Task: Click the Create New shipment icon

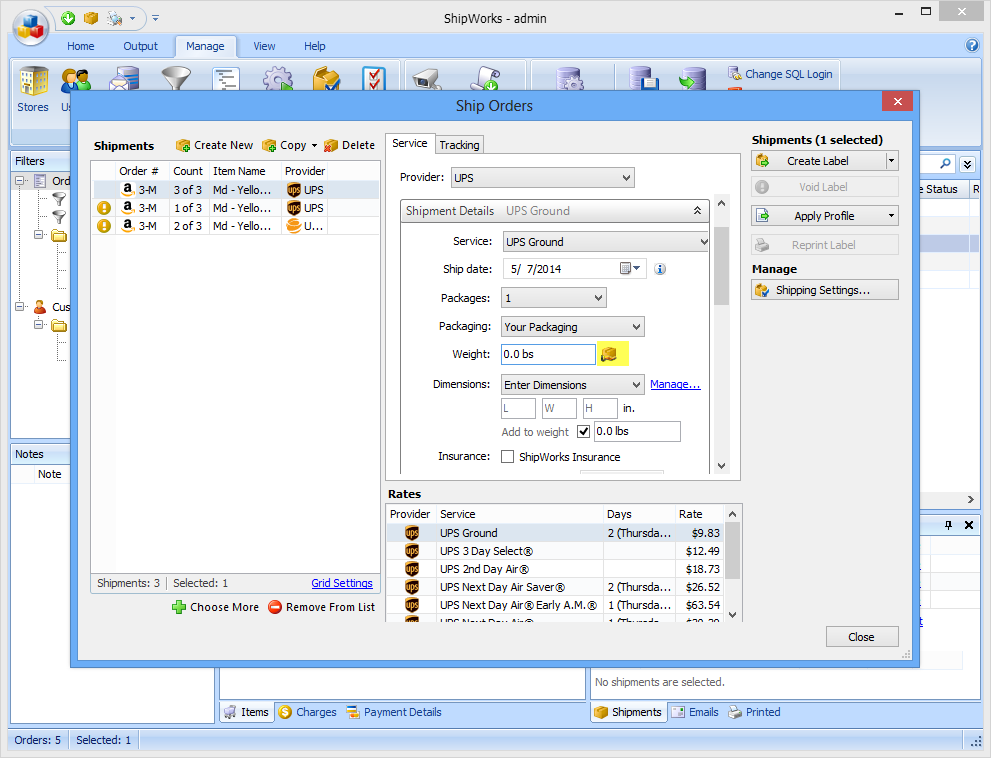Action: click(183, 145)
